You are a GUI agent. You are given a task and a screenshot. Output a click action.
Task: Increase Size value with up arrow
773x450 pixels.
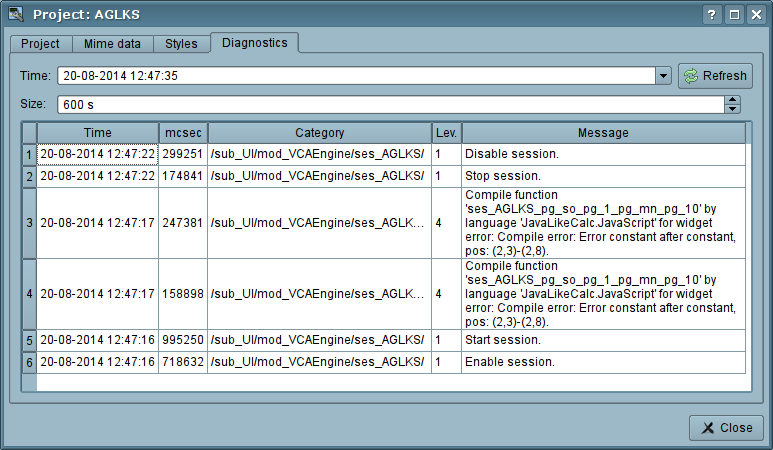(x=733, y=100)
